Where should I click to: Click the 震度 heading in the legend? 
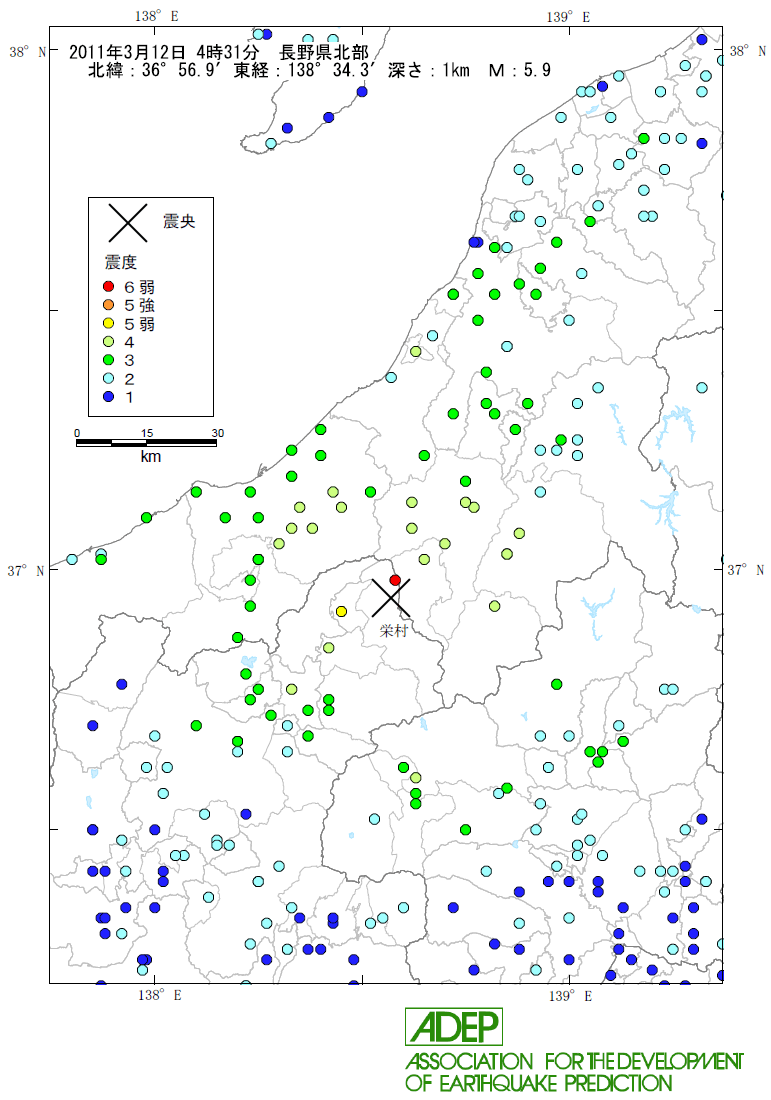[x=121, y=262]
